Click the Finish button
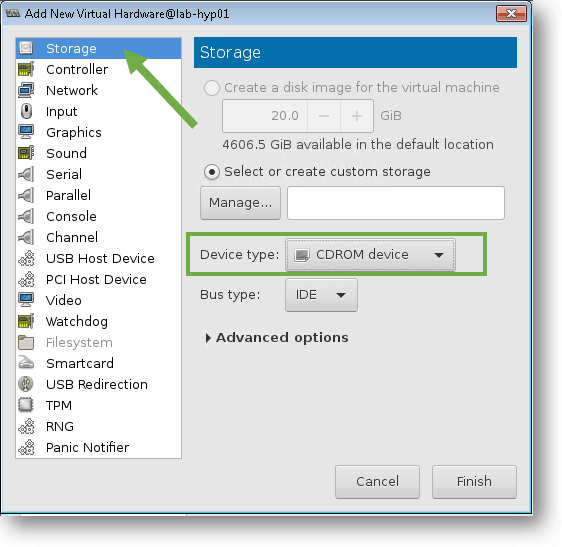 click(x=474, y=482)
